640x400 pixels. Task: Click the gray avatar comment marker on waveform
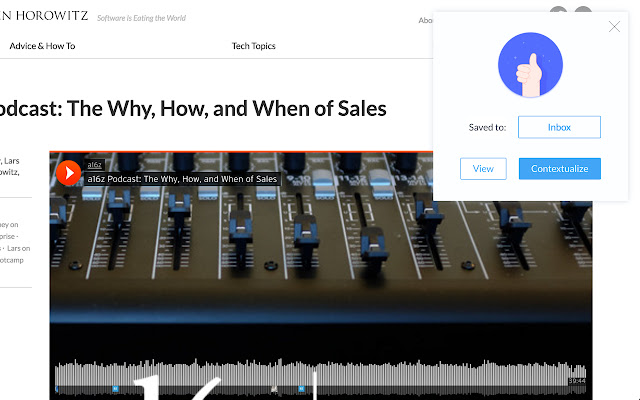(274, 389)
